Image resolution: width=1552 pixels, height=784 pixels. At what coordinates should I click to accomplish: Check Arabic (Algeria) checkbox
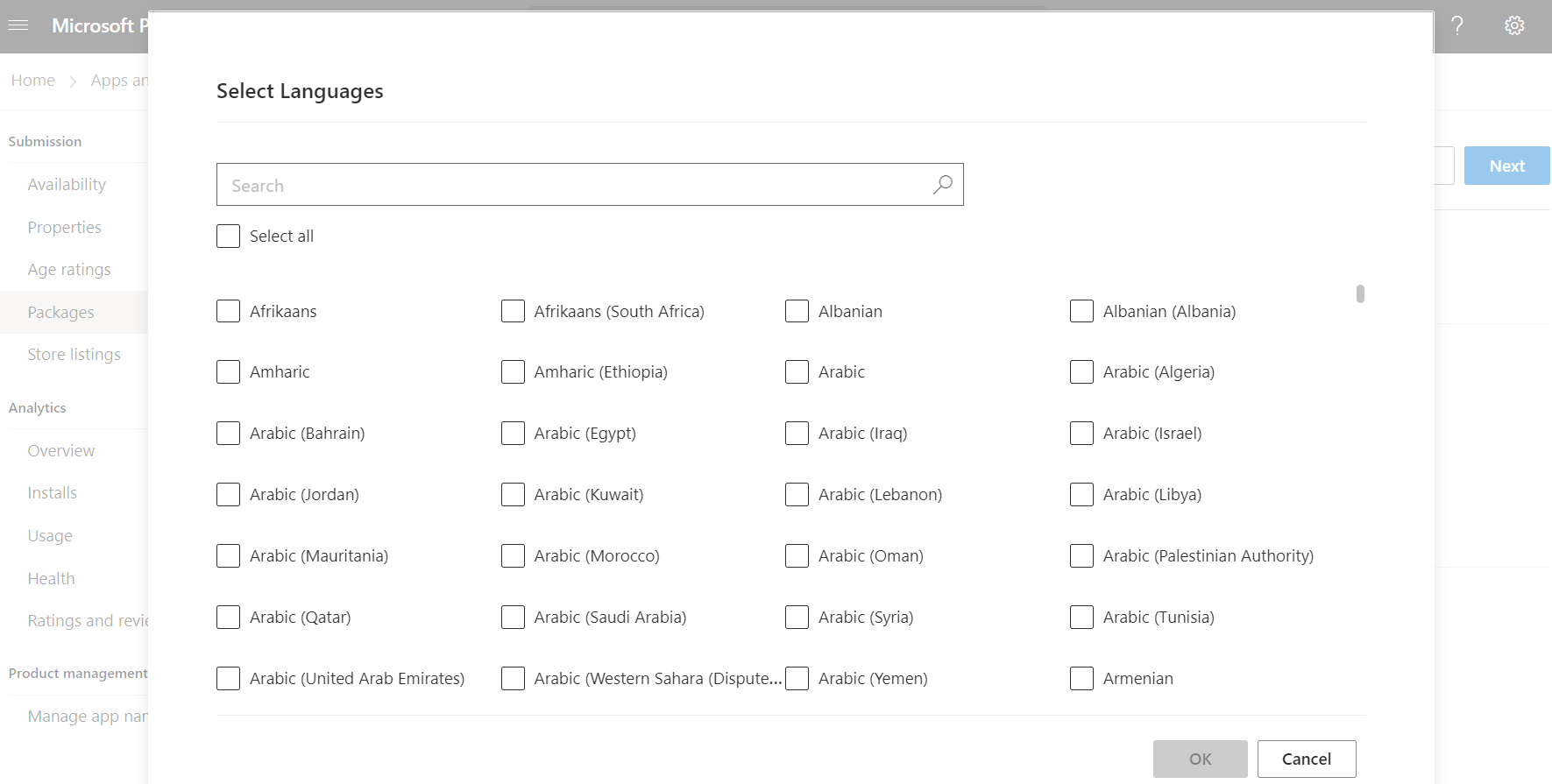1081,372
